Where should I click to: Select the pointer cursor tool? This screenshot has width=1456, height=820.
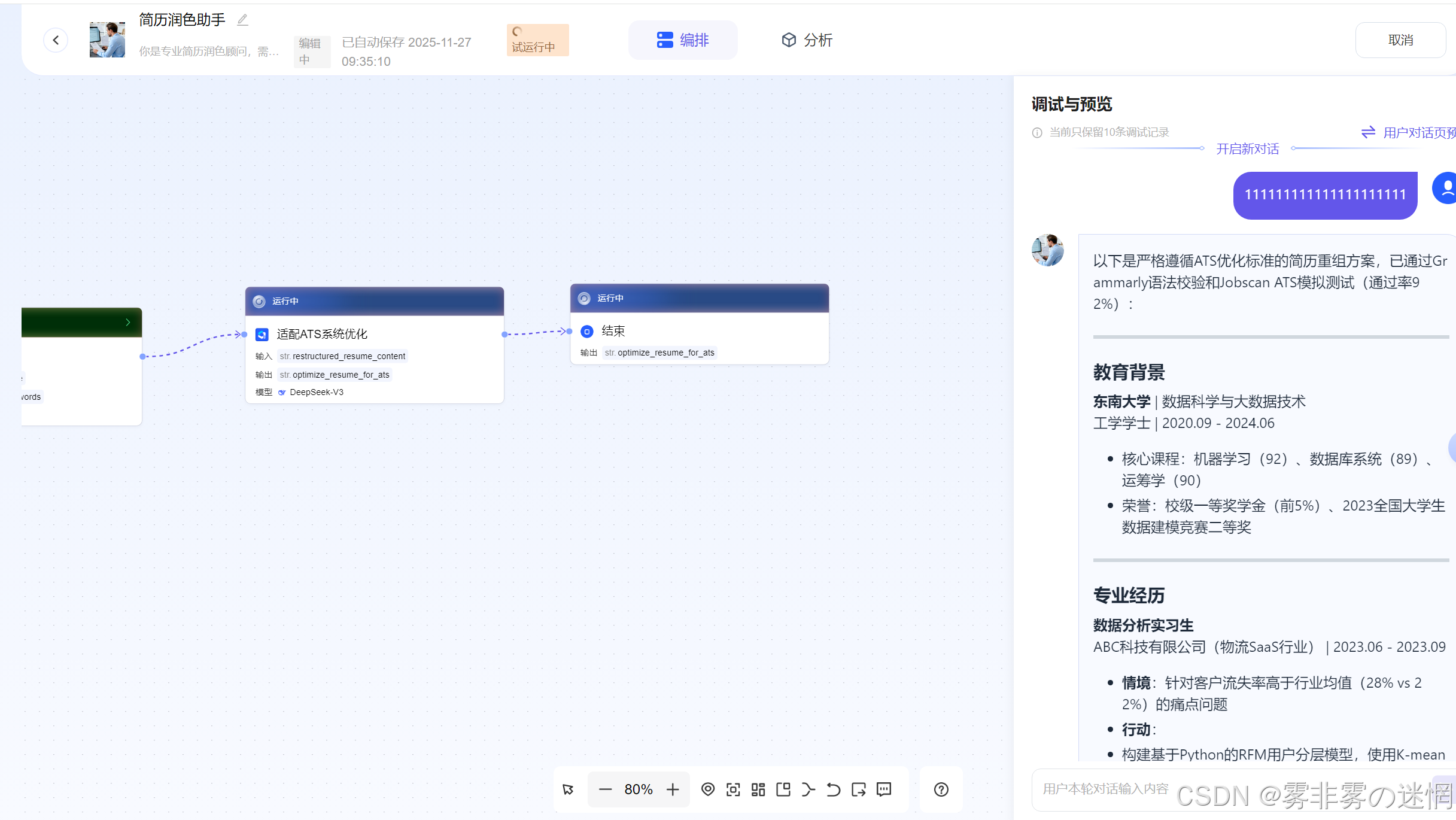point(568,789)
